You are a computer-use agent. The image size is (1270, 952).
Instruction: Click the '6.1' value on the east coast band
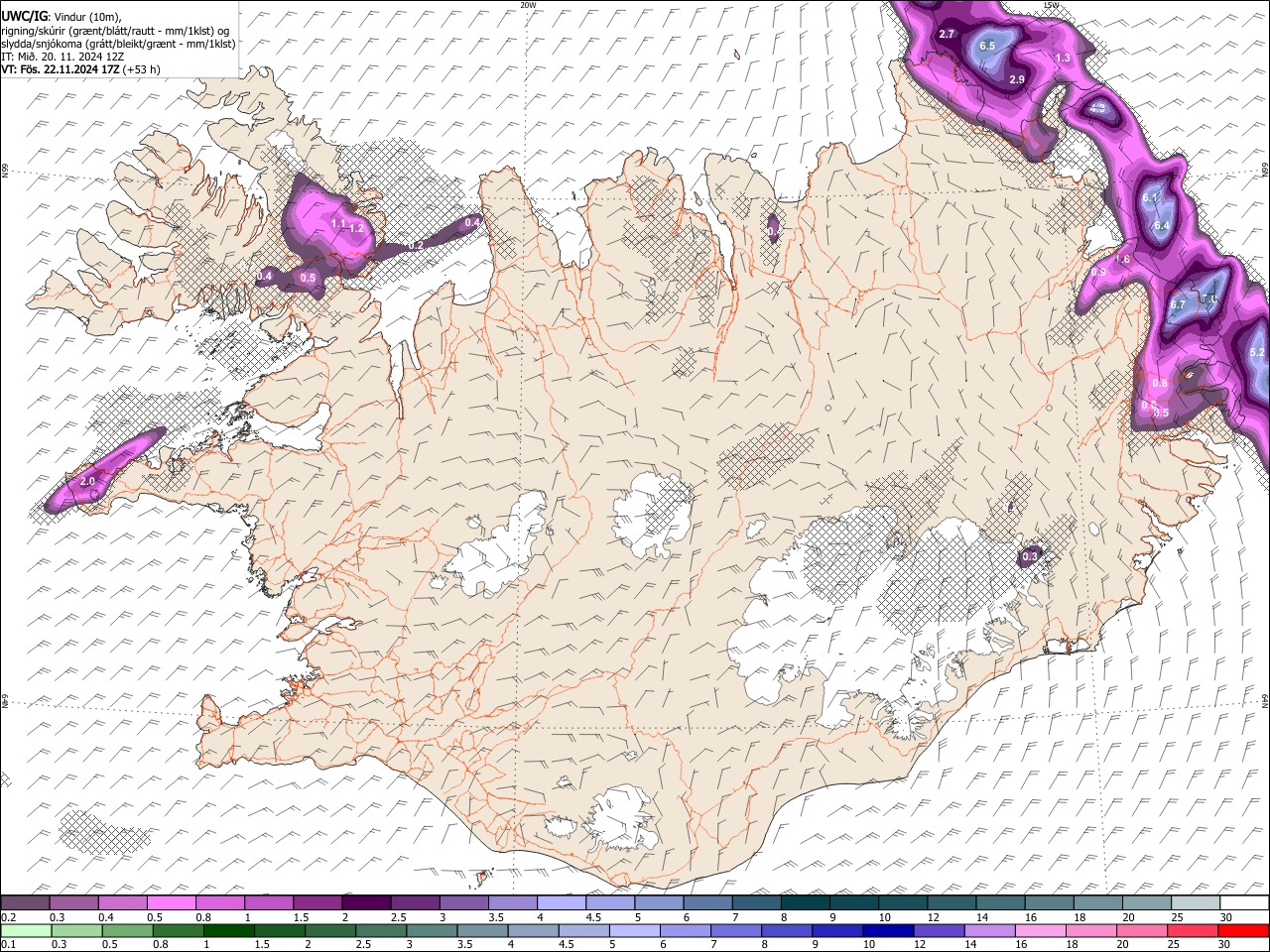coord(1151,198)
